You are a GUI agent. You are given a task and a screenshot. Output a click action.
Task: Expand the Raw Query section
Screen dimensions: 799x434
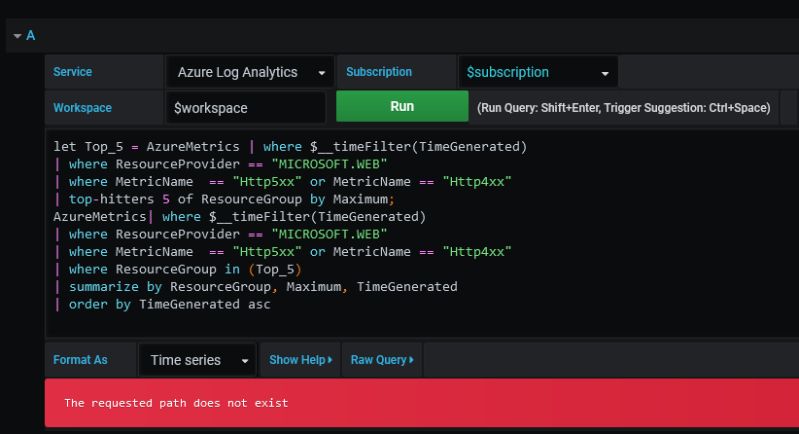[382, 360]
